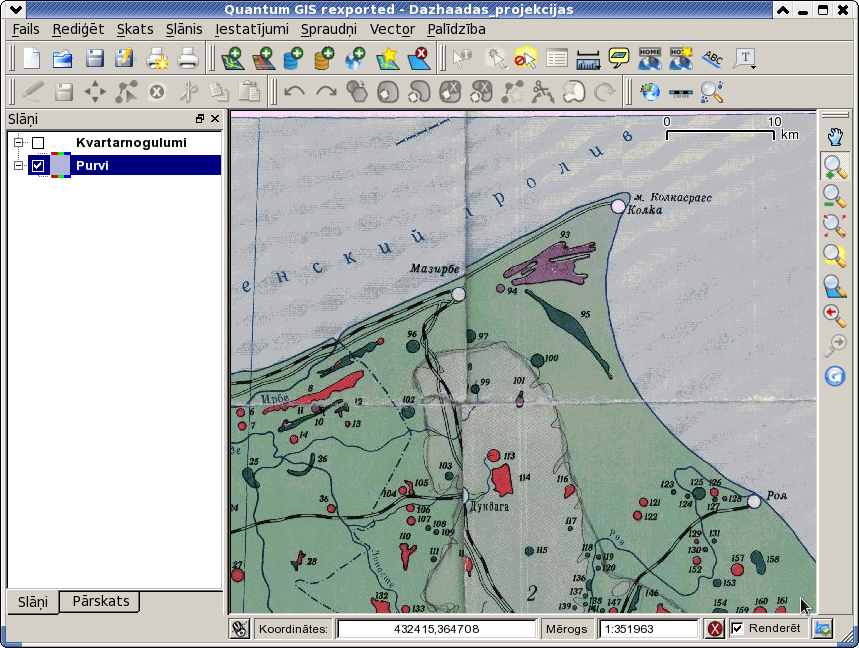Go to last zoom extent
Viewport: 859px width, 648px height.
point(835,316)
